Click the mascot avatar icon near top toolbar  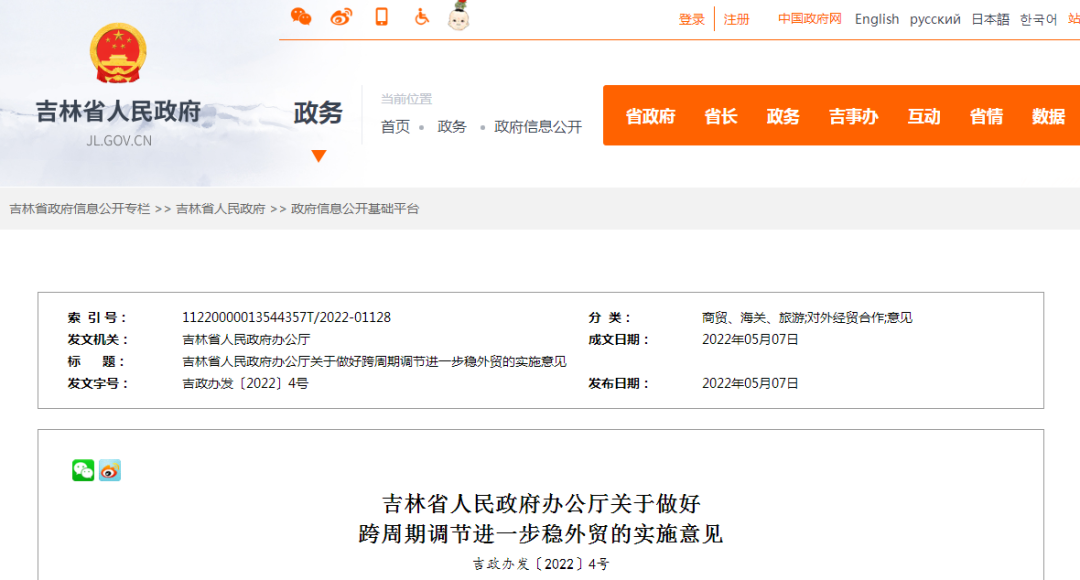[459, 17]
